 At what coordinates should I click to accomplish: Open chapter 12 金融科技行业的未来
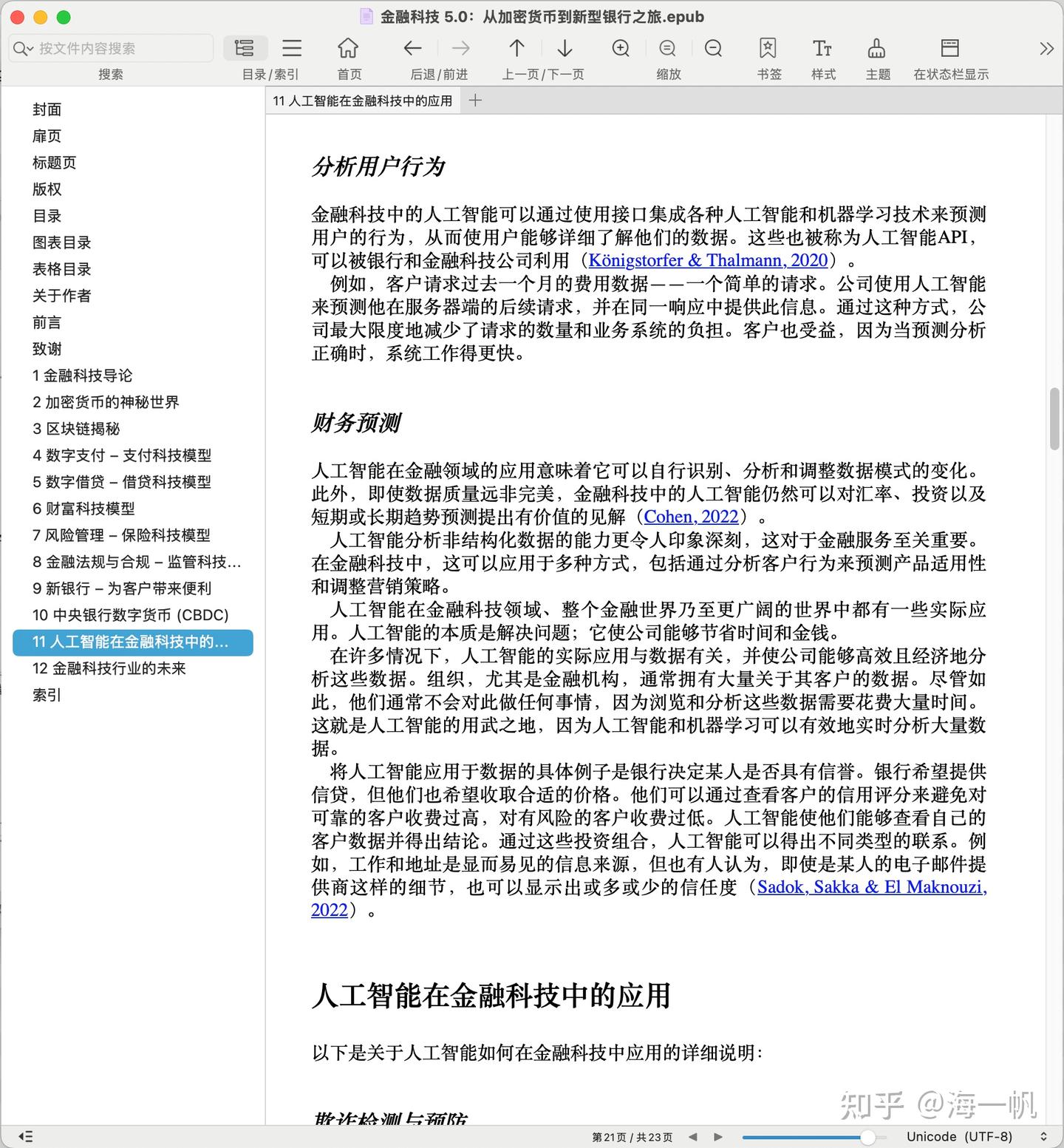(108, 668)
